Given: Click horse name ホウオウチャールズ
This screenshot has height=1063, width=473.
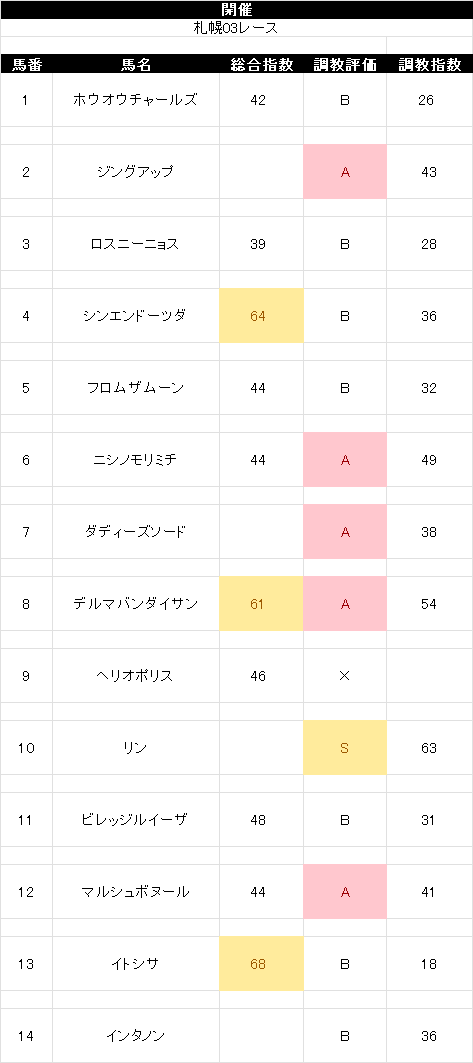Looking at the screenshot, I should tap(136, 100).
